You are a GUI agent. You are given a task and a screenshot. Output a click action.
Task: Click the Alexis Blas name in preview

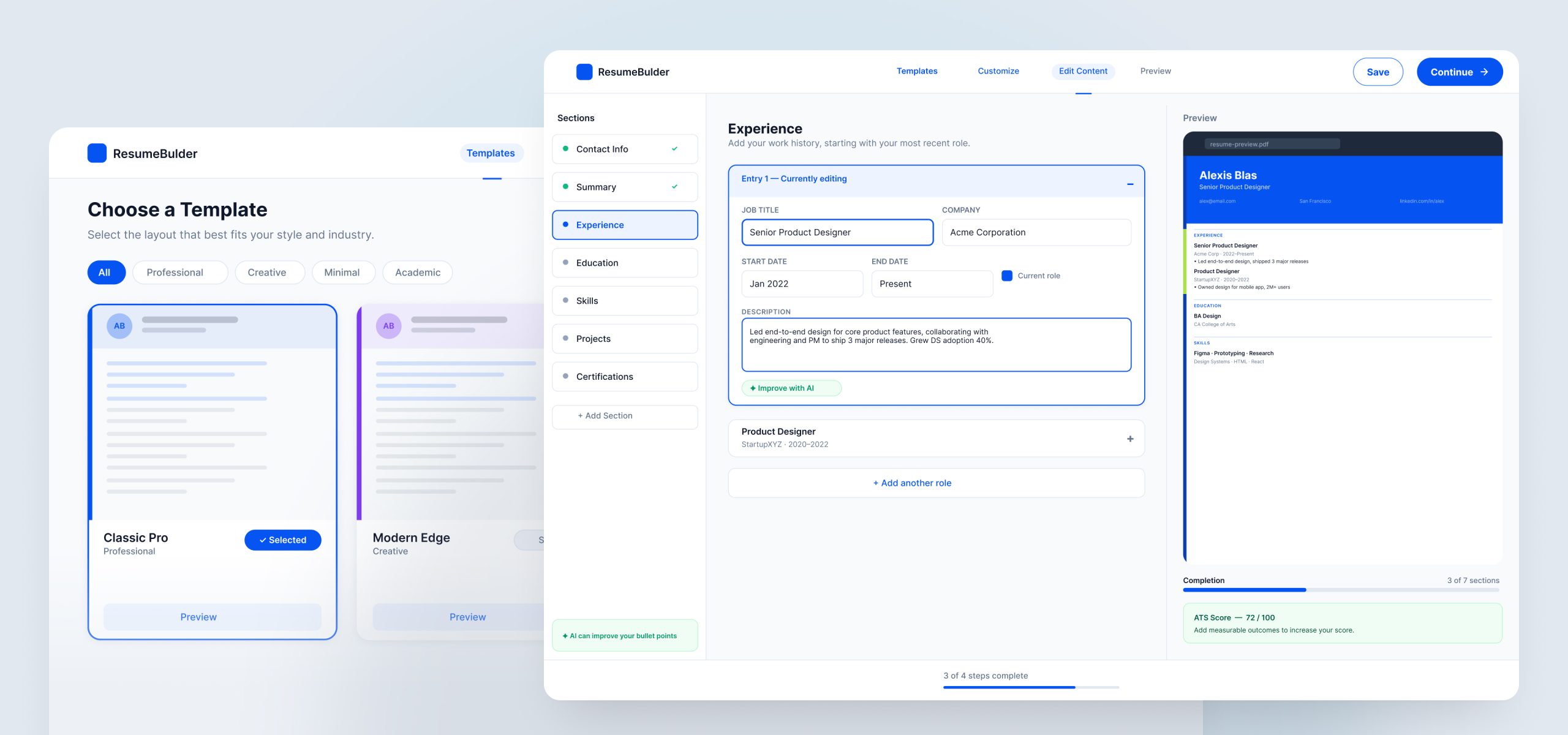(x=1227, y=175)
